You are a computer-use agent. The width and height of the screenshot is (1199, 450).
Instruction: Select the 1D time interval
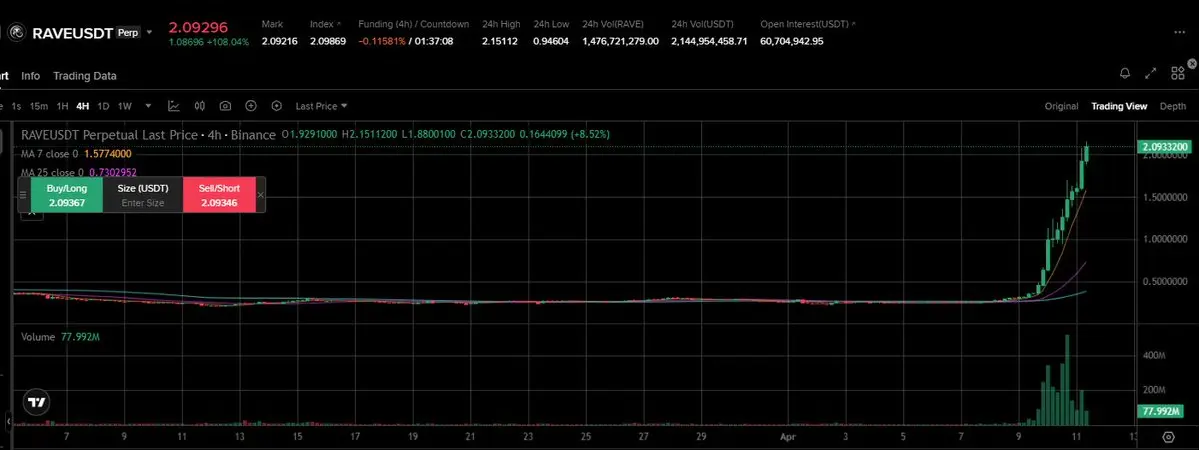(x=103, y=106)
